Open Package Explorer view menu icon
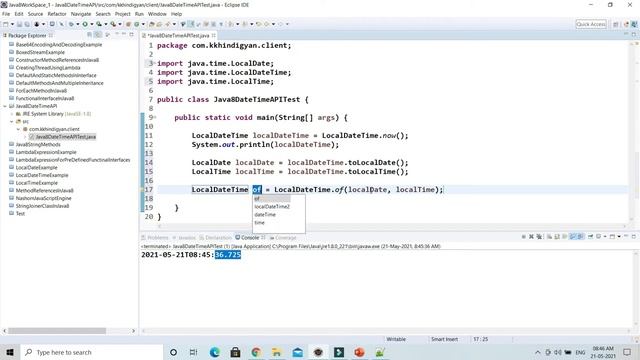This screenshot has width=640, height=360. coord(107,35)
